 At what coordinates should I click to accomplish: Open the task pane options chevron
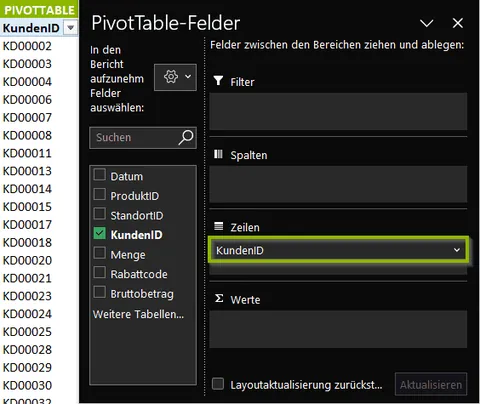(426, 23)
